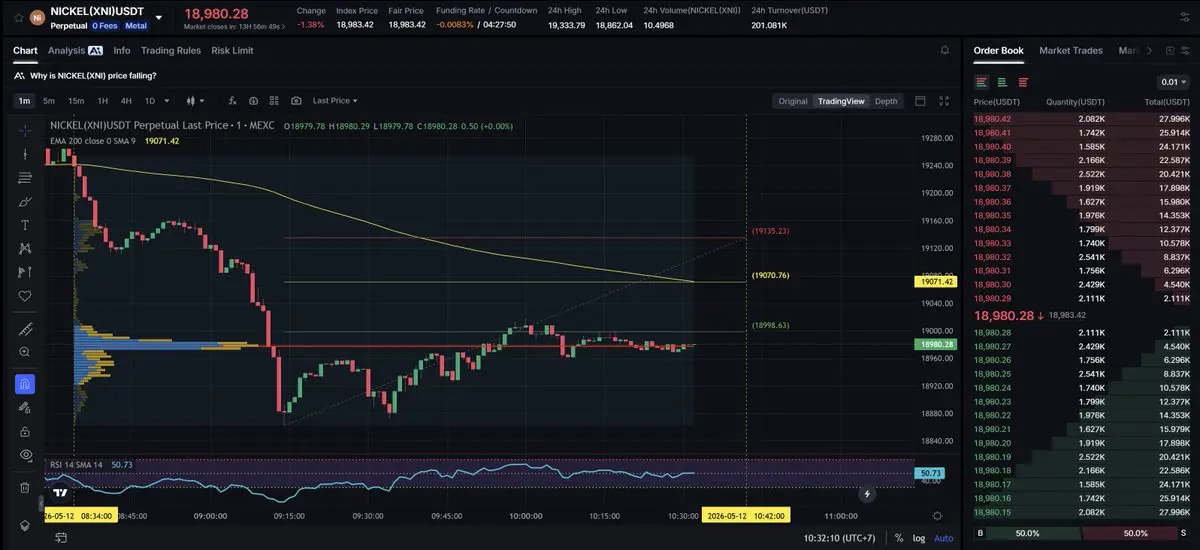Click the lightning bolt quick order button
This screenshot has height=550, width=1200.
(x=867, y=494)
